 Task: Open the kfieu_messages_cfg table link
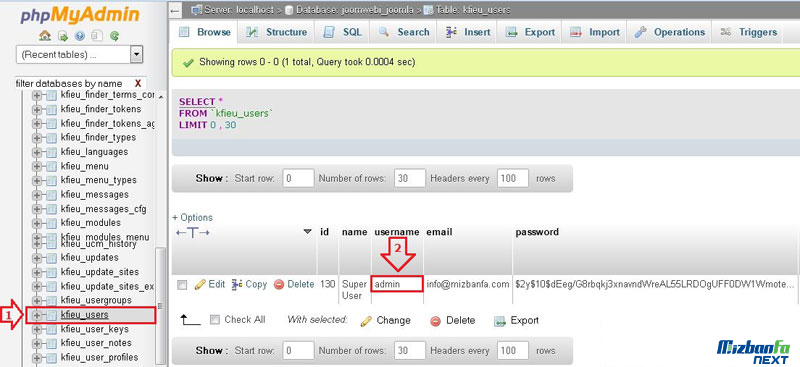[x=104, y=209]
